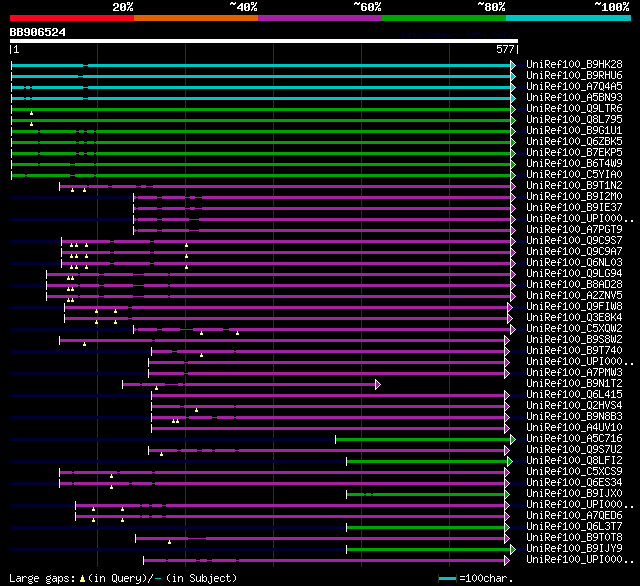Image resolution: width=640 pixels, height=586 pixels.
Task: Select the UniRef100_B9N1T2 label
Action: point(574,384)
